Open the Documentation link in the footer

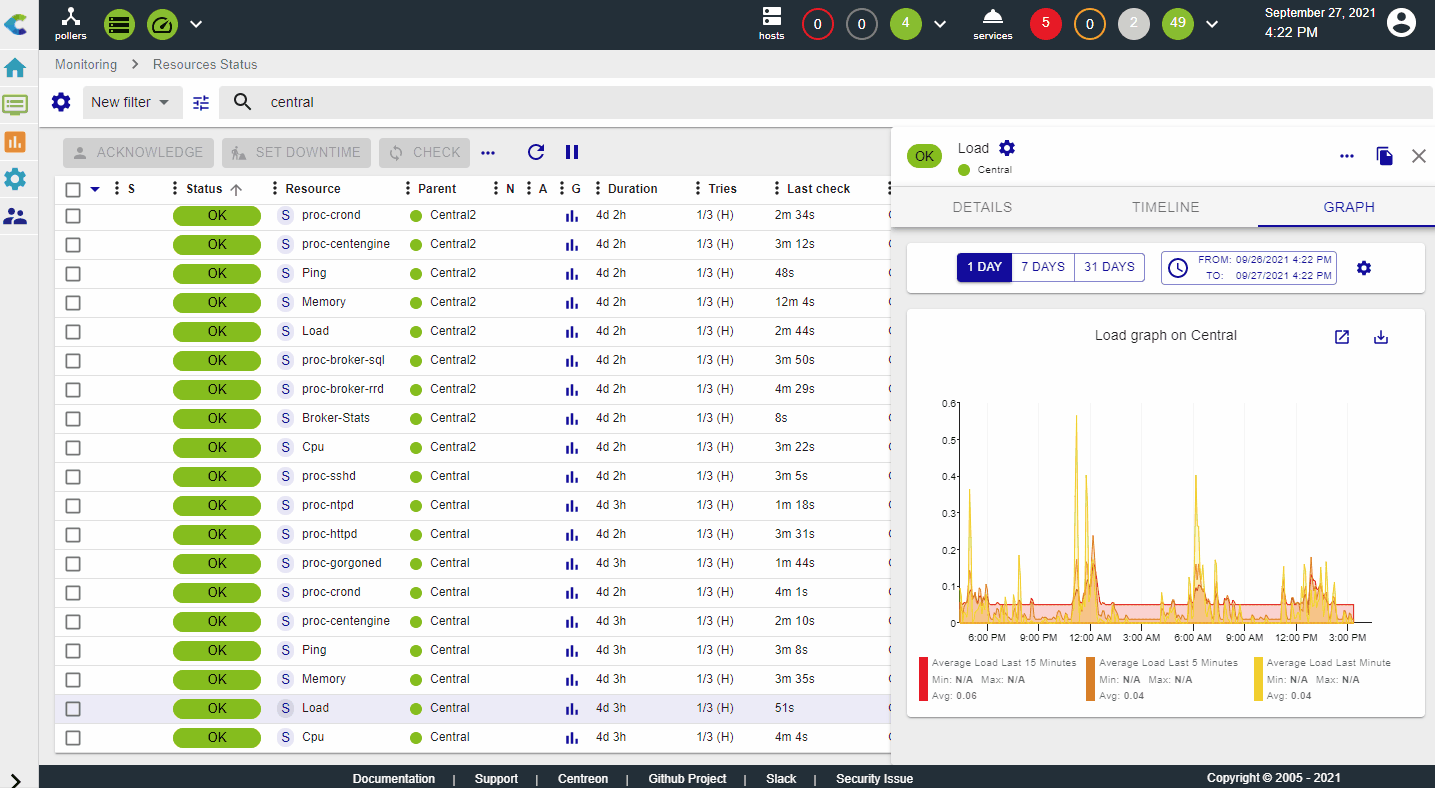coord(393,778)
